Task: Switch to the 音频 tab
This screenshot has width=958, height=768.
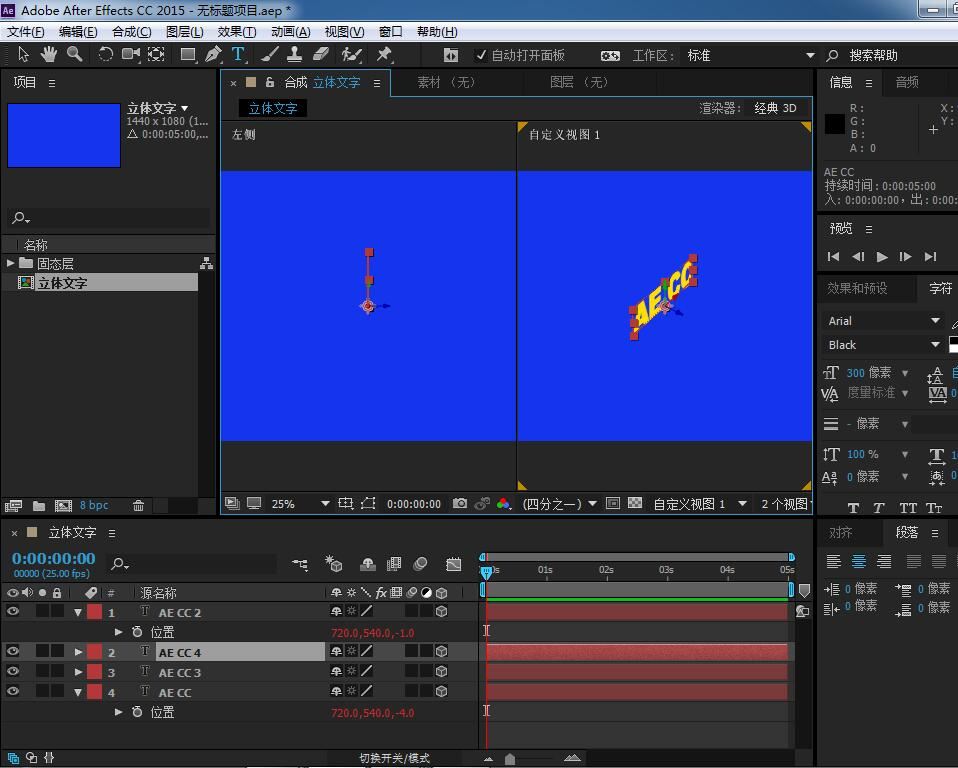Action: point(907,82)
